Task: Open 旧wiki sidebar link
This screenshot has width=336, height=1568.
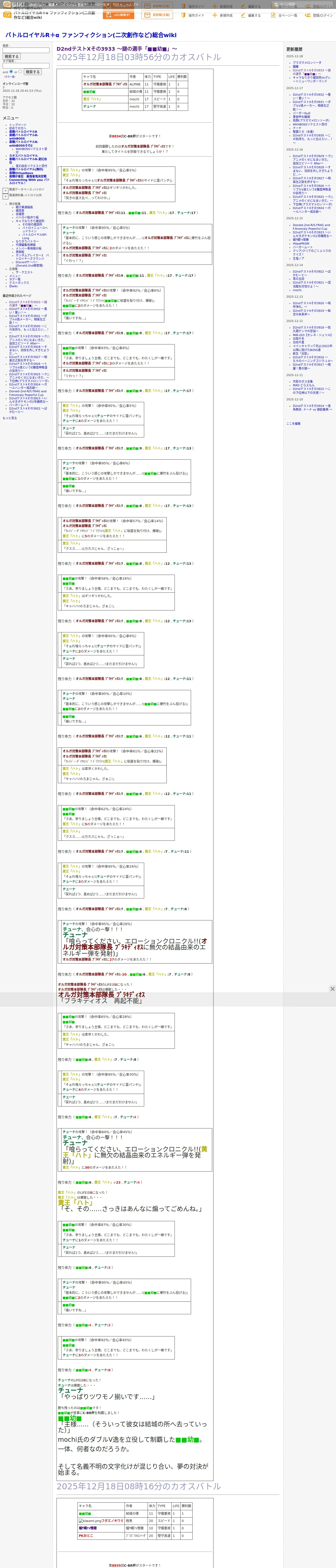Action: coord(13,286)
